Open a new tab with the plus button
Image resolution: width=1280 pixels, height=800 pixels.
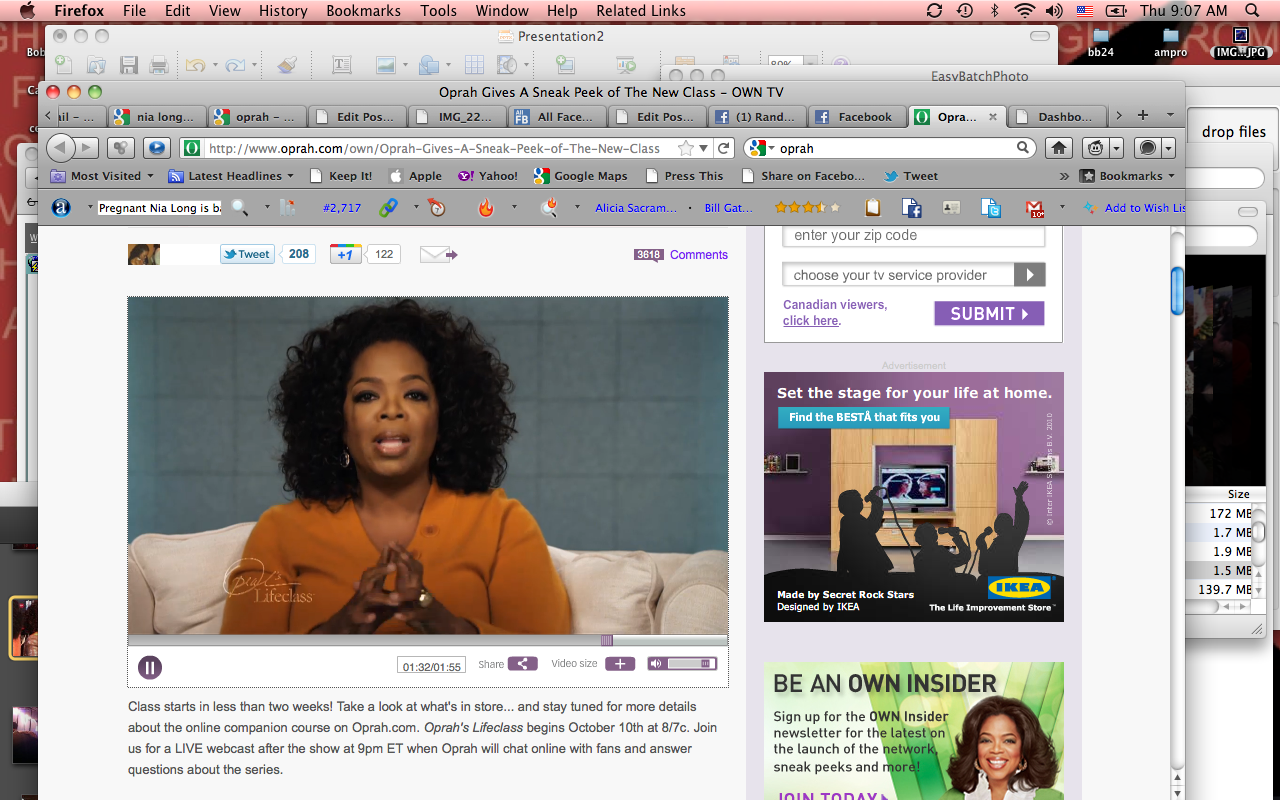click(x=1142, y=116)
